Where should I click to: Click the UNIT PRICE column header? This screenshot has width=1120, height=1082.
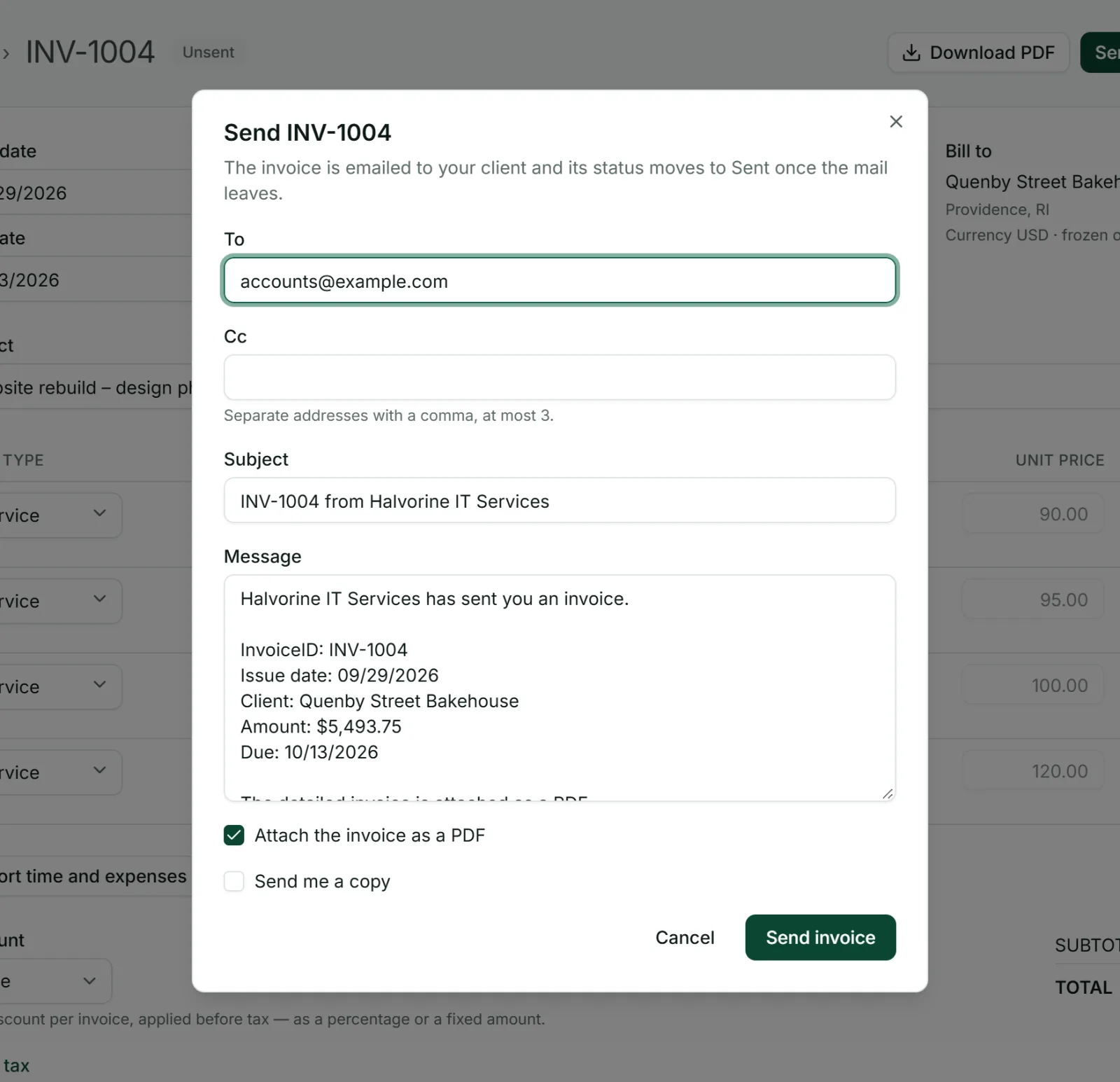[1060, 460]
